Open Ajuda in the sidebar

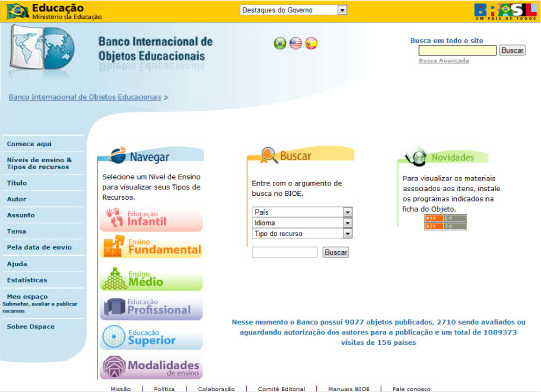click(17, 264)
